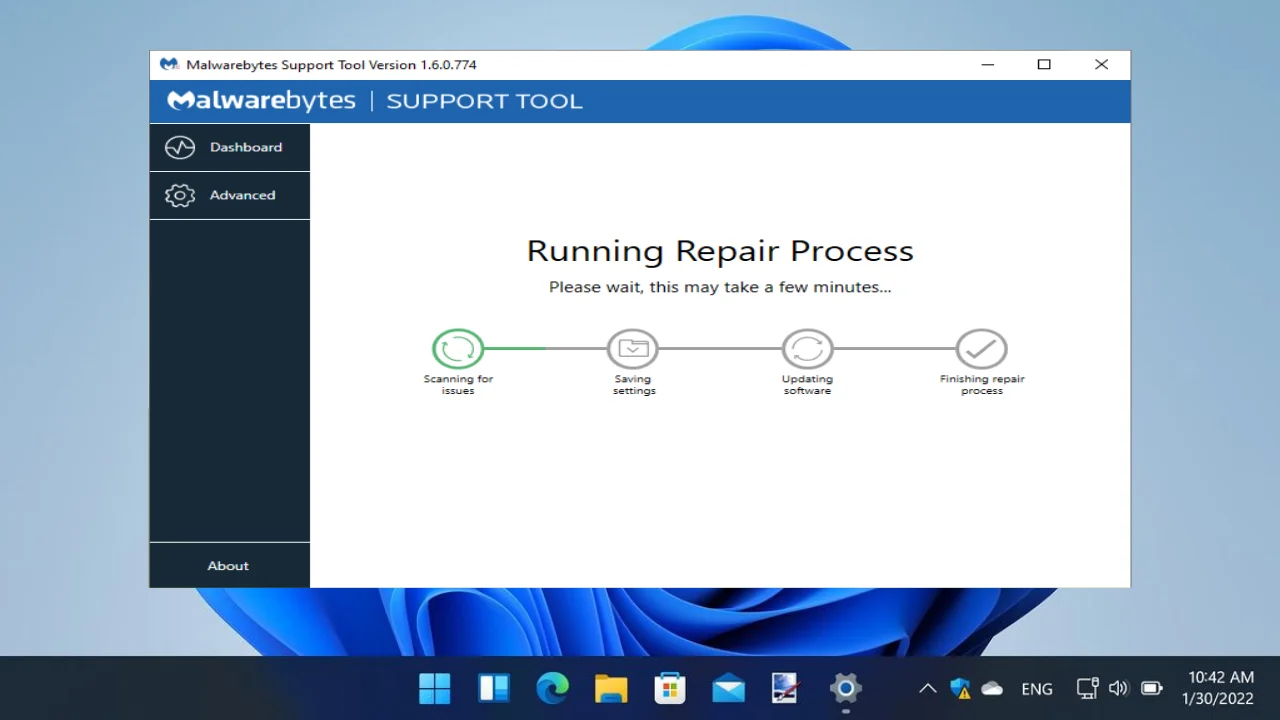Click the 'Finishing repair process' label
1280x720 pixels.
pyautogui.click(x=982, y=385)
